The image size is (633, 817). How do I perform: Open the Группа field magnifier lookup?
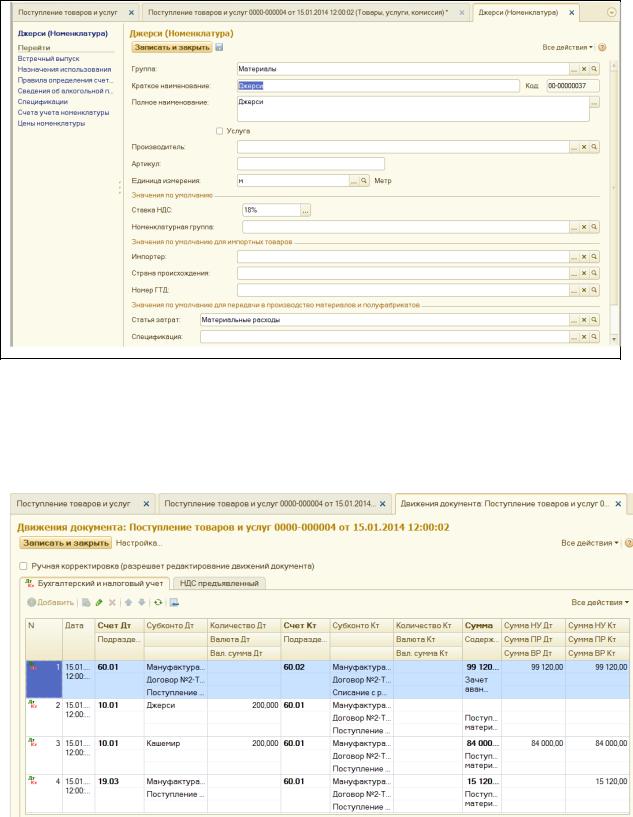point(594,69)
